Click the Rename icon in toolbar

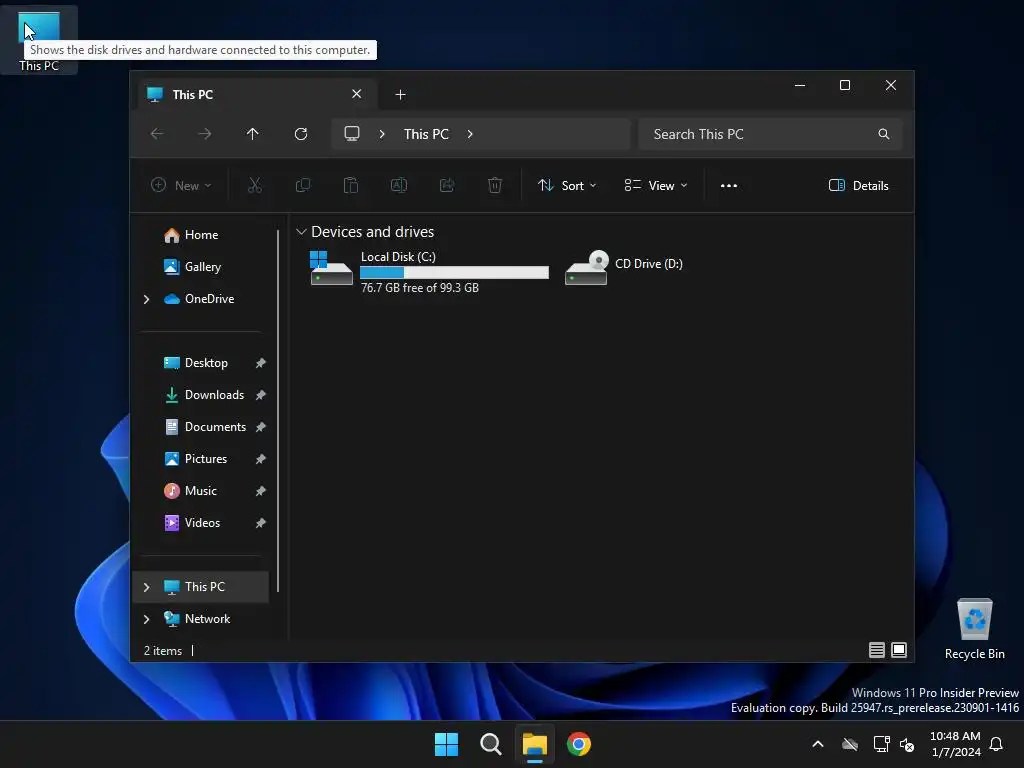(x=398, y=185)
